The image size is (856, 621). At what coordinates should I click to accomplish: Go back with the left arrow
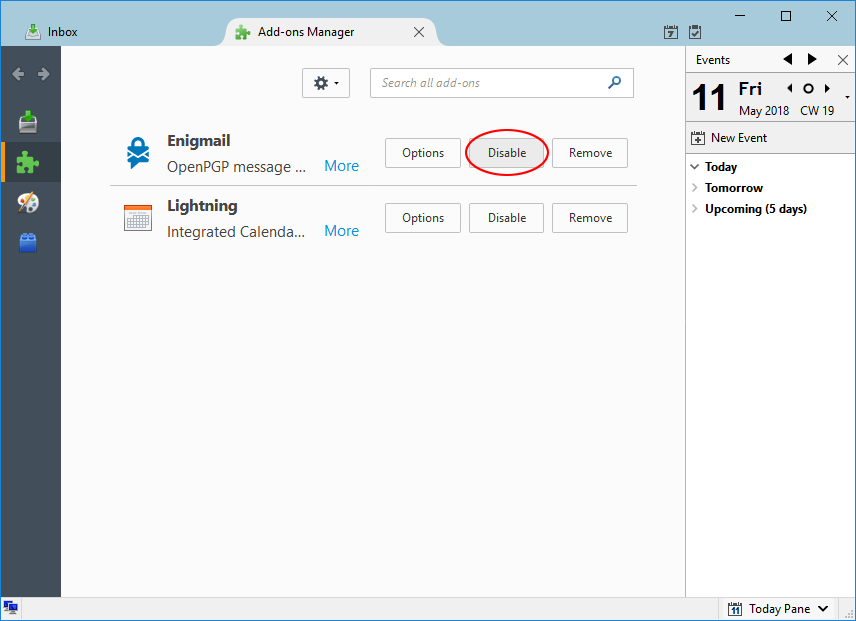pyautogui.click(x=18, y=74)
